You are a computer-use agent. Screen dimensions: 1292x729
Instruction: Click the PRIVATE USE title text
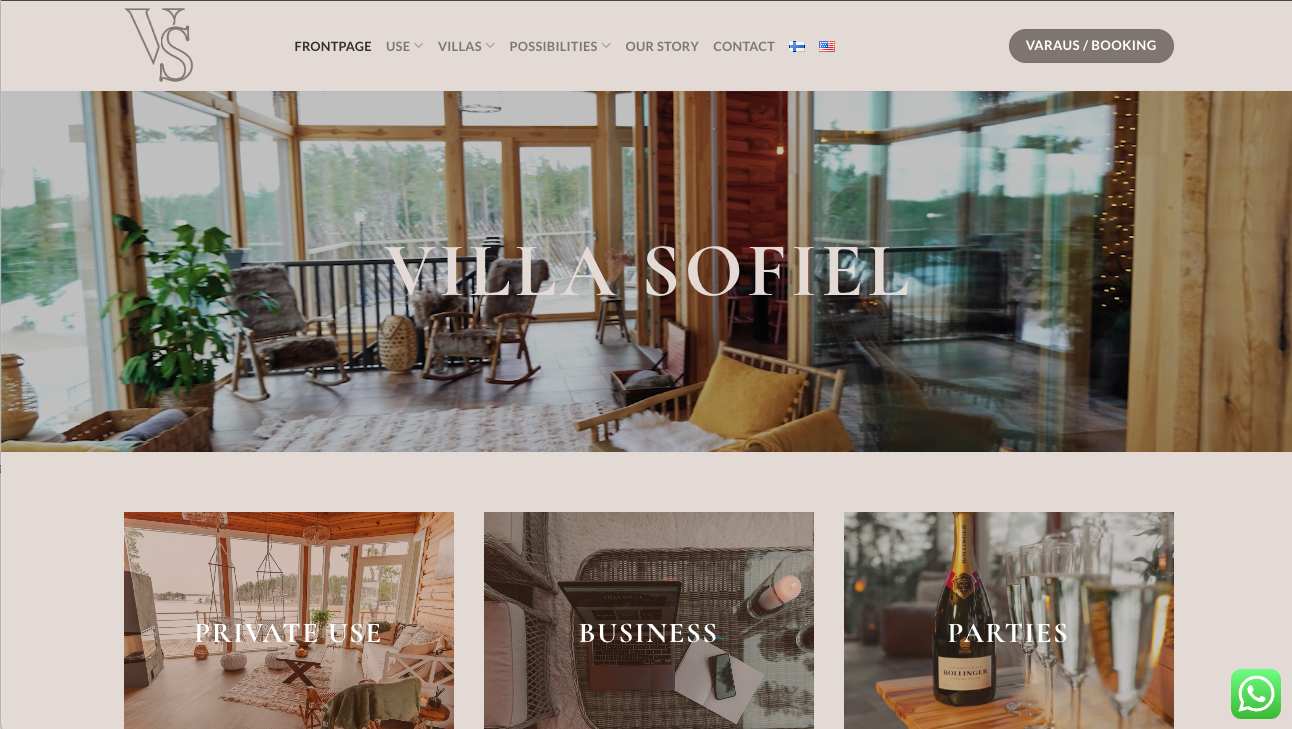click(288, 633)
